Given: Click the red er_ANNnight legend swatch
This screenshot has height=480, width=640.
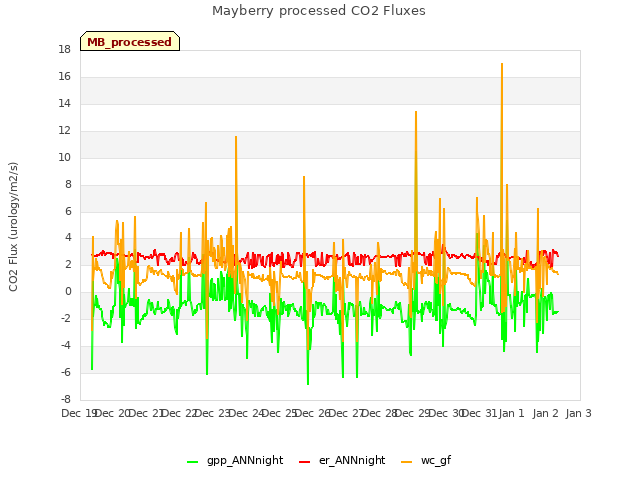Looking at the screenshot, I should pyautogui.click(x=304, y=462).
